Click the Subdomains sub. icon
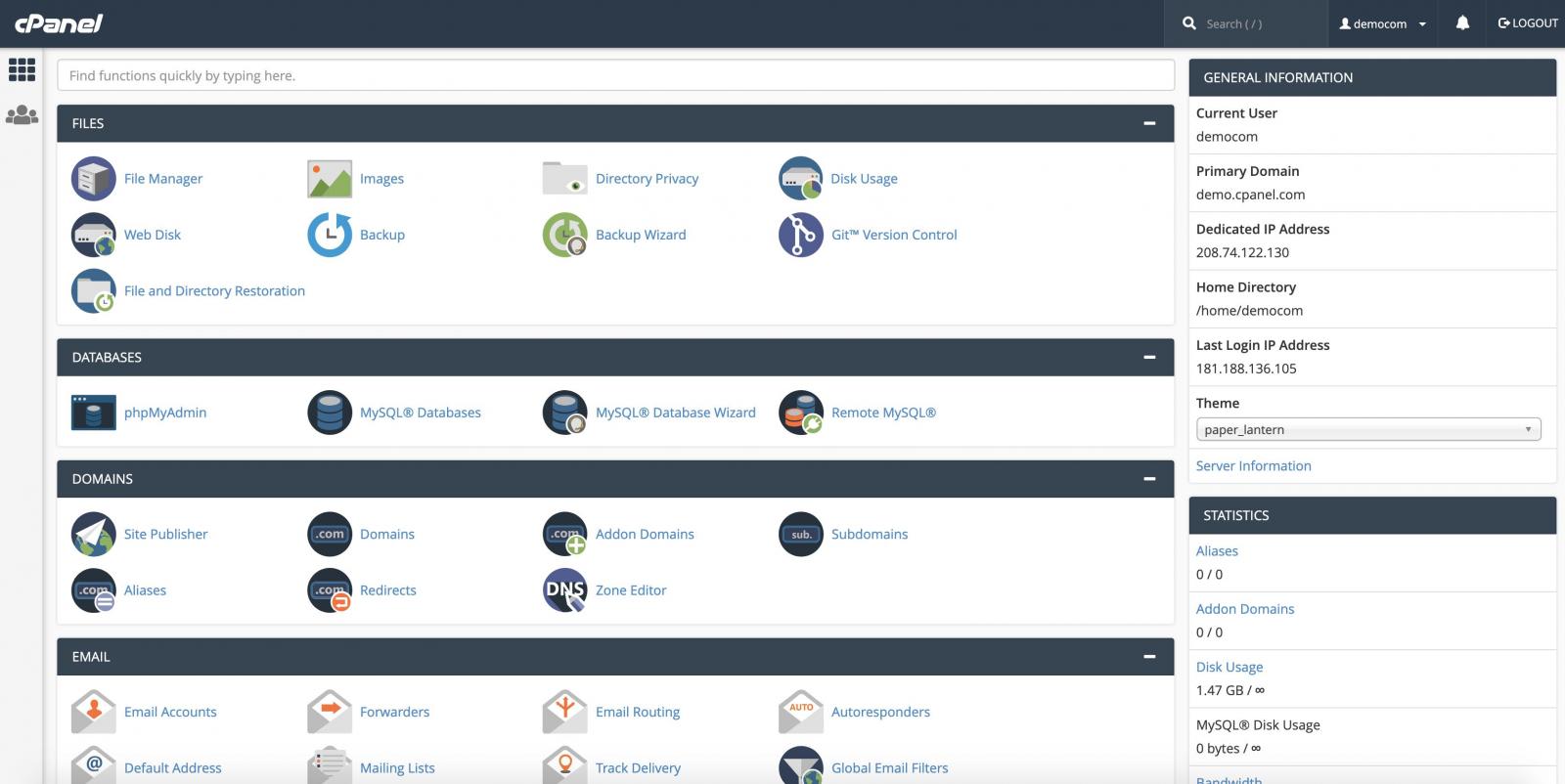The height and width of the screenshot is (784, 1565). [x=801, y=534]
